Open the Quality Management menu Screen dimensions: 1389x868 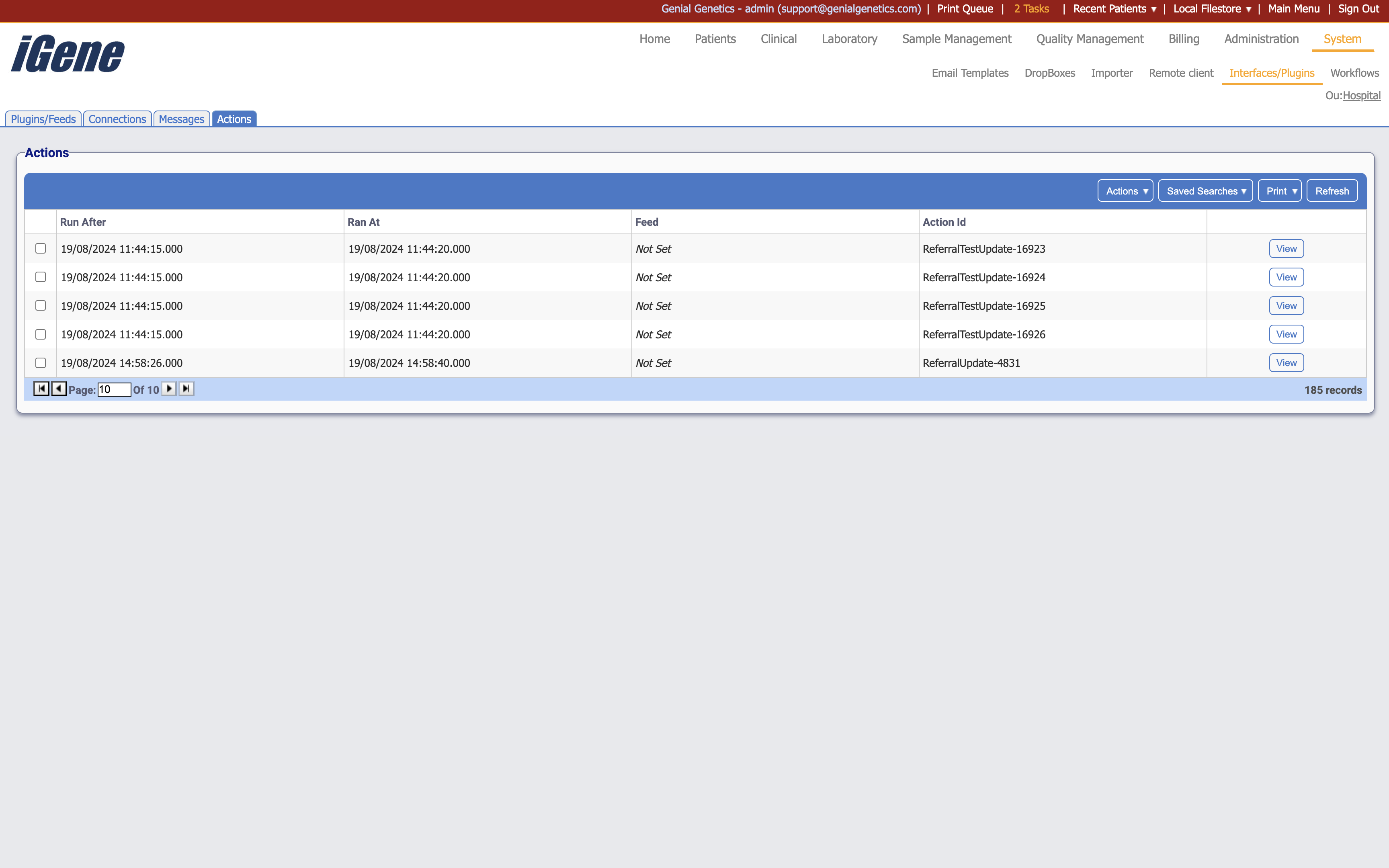1089,39
